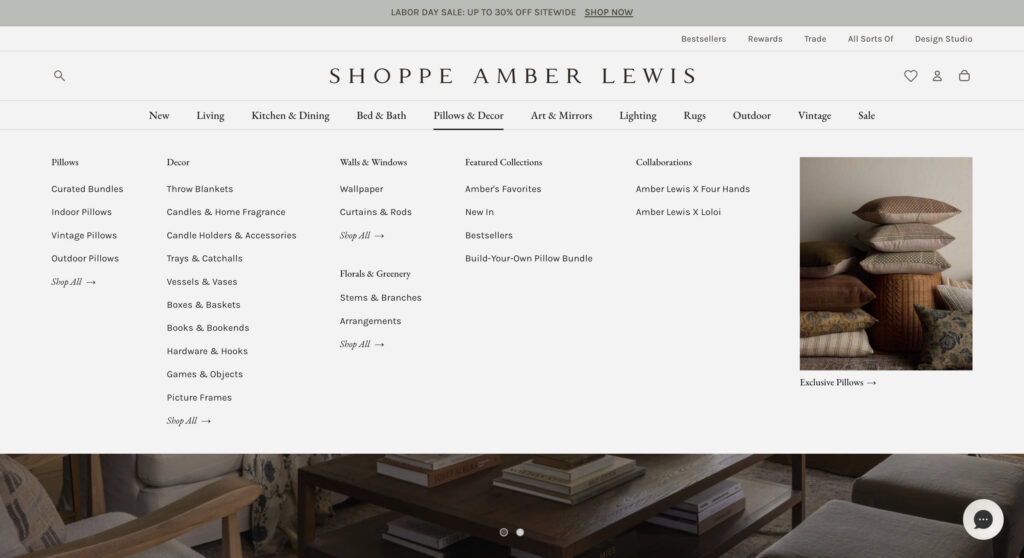Open the Living navigation menu

coord(210,116)
